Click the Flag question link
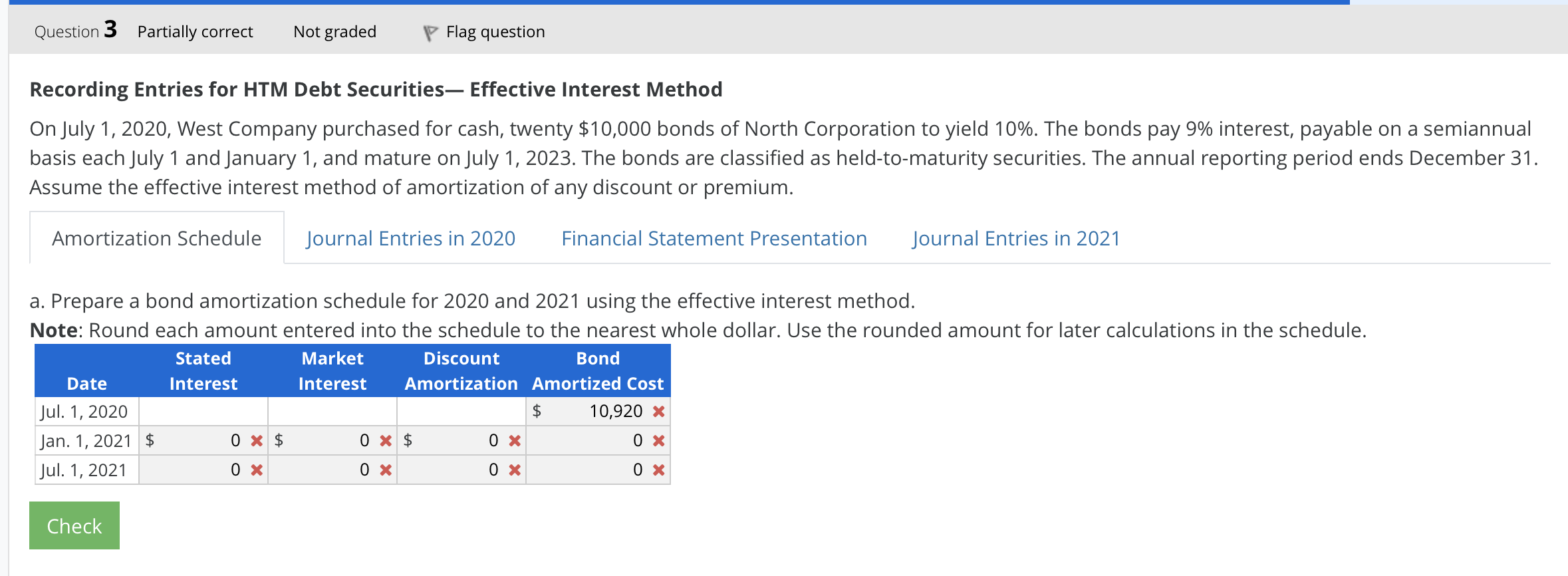Image resolution: width=1568 pixels, height=576 pixels. click(x=495, y=31)
